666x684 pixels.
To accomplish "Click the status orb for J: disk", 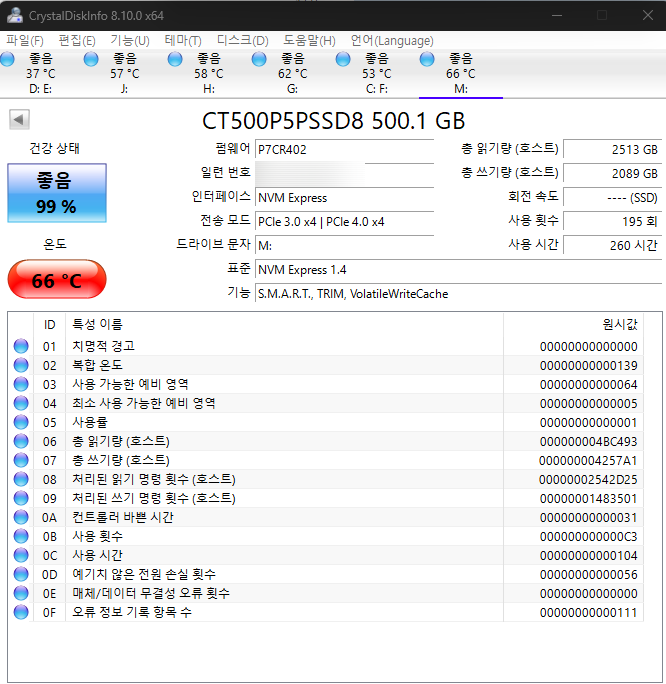I will (91, 59).
